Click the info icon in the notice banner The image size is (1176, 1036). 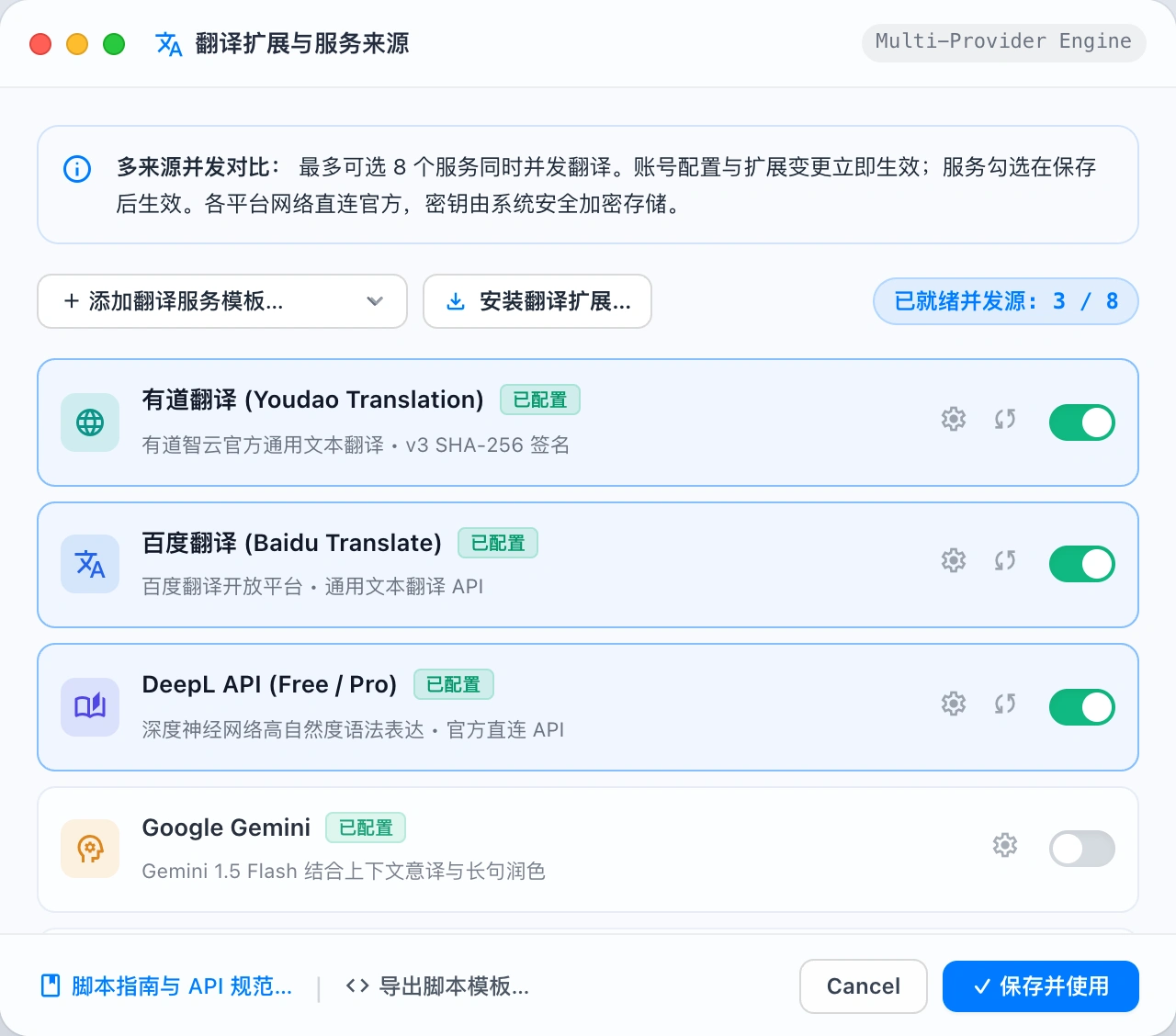(77, 169)
